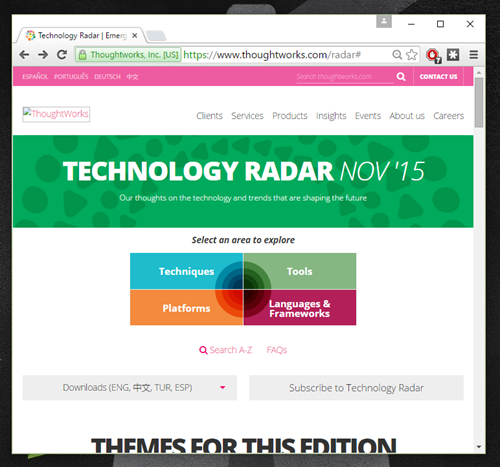Click the white search magnifier in pink bar
Viewport: 500px width, 467px height.
(x=401, y=77)
